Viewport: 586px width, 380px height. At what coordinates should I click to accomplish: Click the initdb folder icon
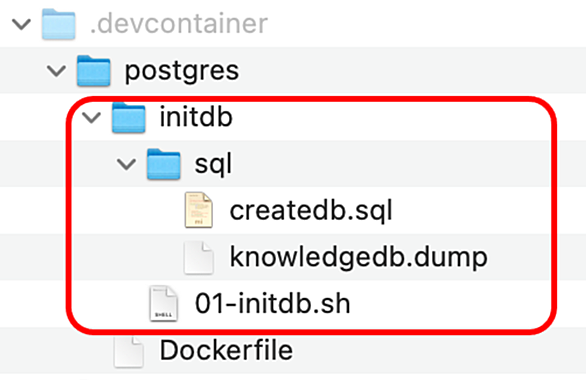[x=129, y=118]
